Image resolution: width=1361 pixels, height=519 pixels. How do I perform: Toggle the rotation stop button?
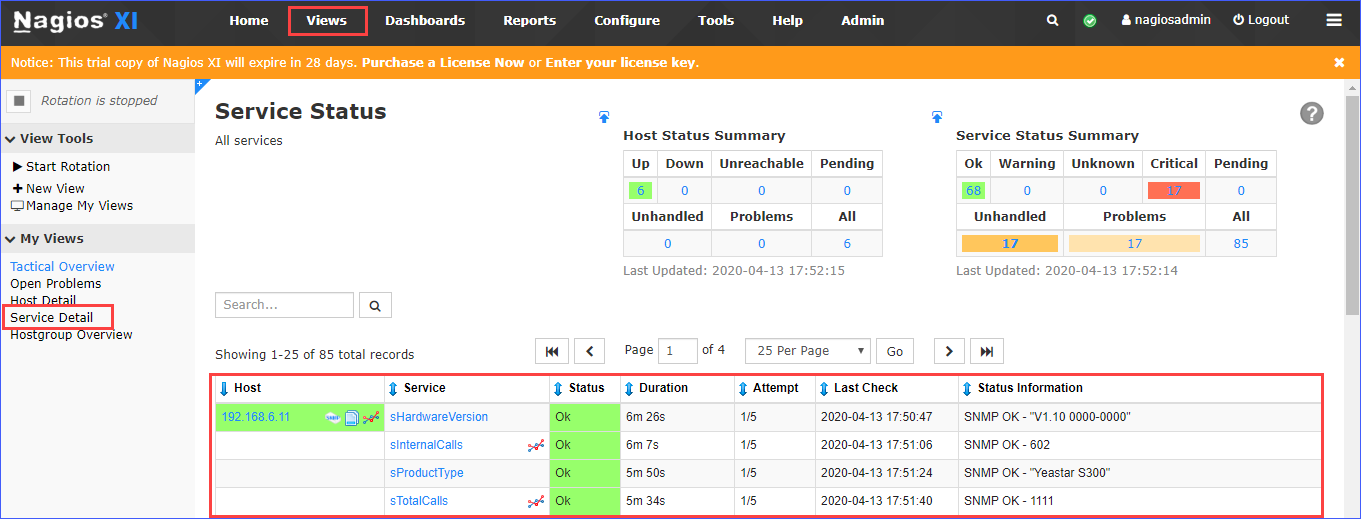pos(19,101)
